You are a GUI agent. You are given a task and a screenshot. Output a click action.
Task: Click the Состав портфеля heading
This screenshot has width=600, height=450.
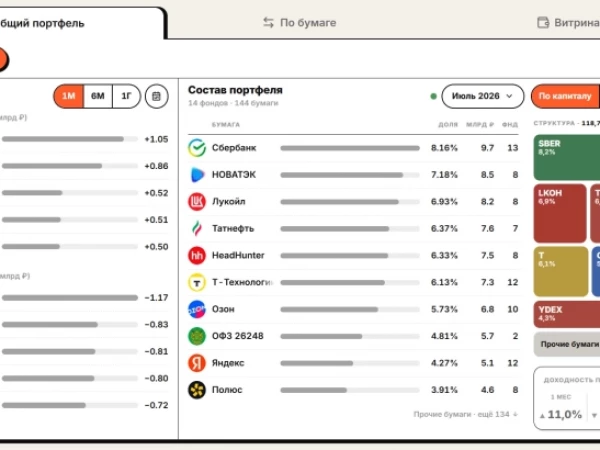click(235, 90)
